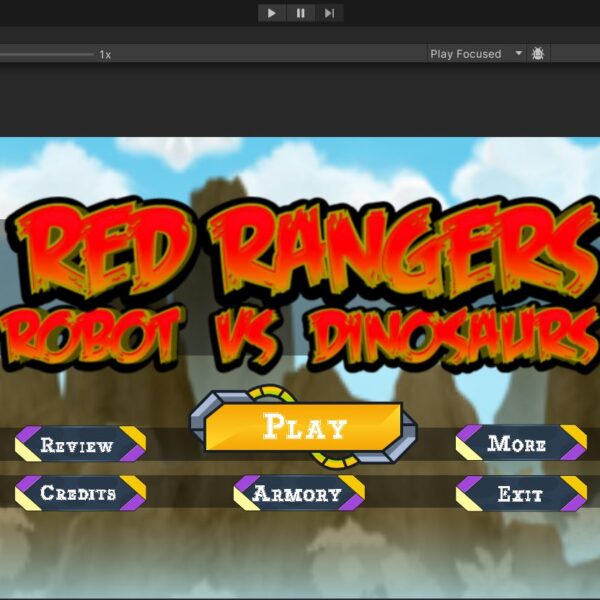This screenshot has height=600, width=600.
Task: Click the purple corner of the Exit button
Action: (x=574, y=504)
